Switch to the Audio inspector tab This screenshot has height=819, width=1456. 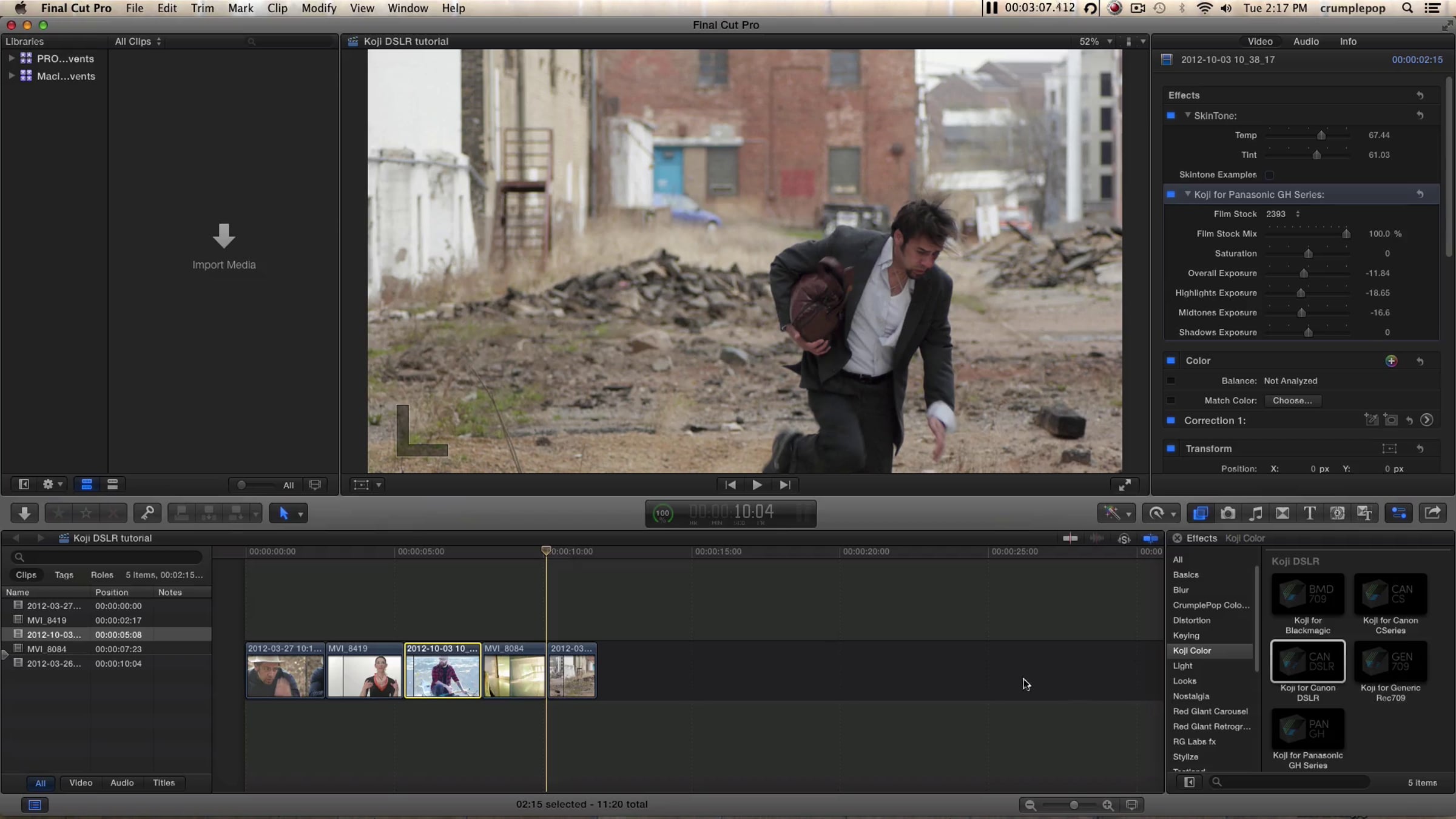pyautogui.click(x=1306, y=41)
